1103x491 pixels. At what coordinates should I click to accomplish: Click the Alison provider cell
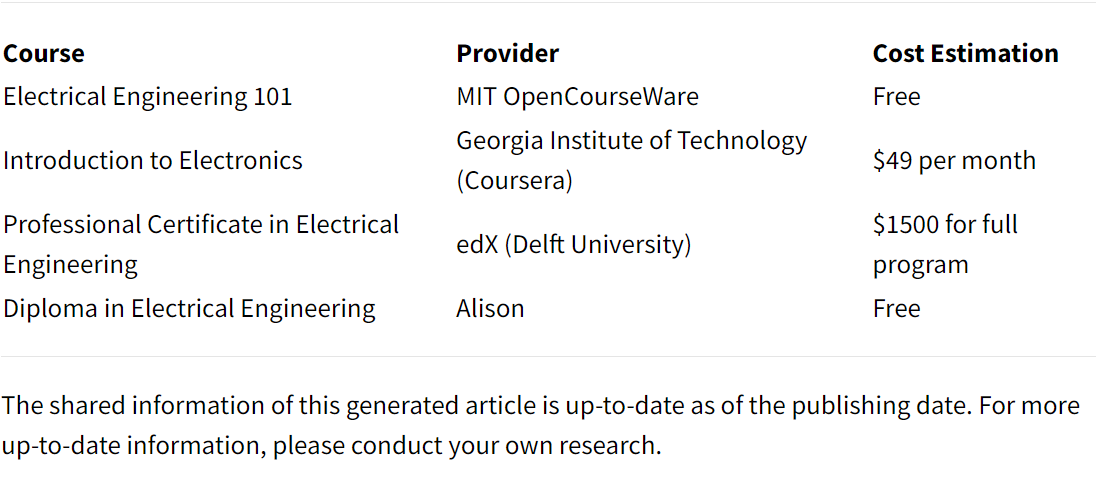tap(490, 309)
